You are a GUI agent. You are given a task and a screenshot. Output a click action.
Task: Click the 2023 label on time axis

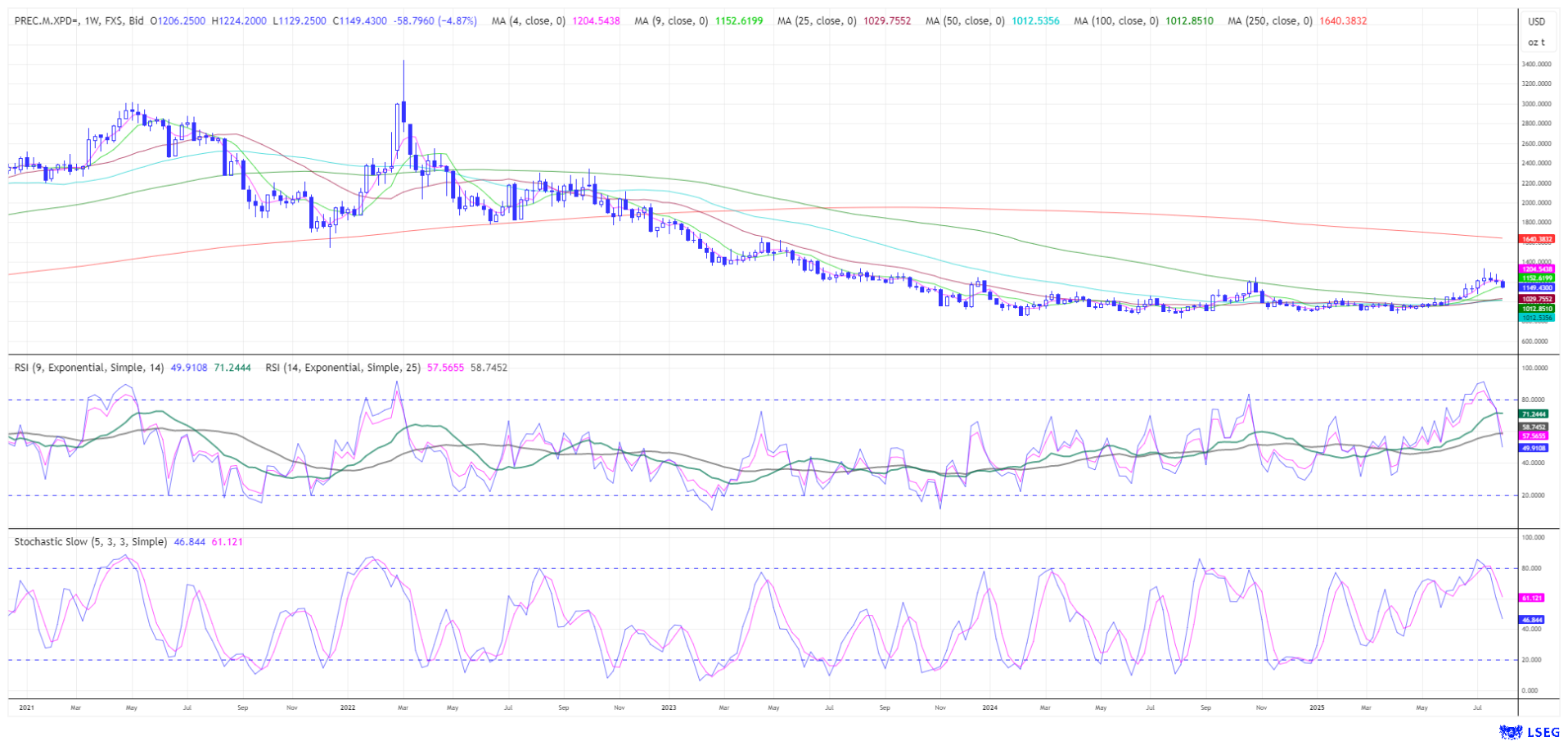pos(669,707)
